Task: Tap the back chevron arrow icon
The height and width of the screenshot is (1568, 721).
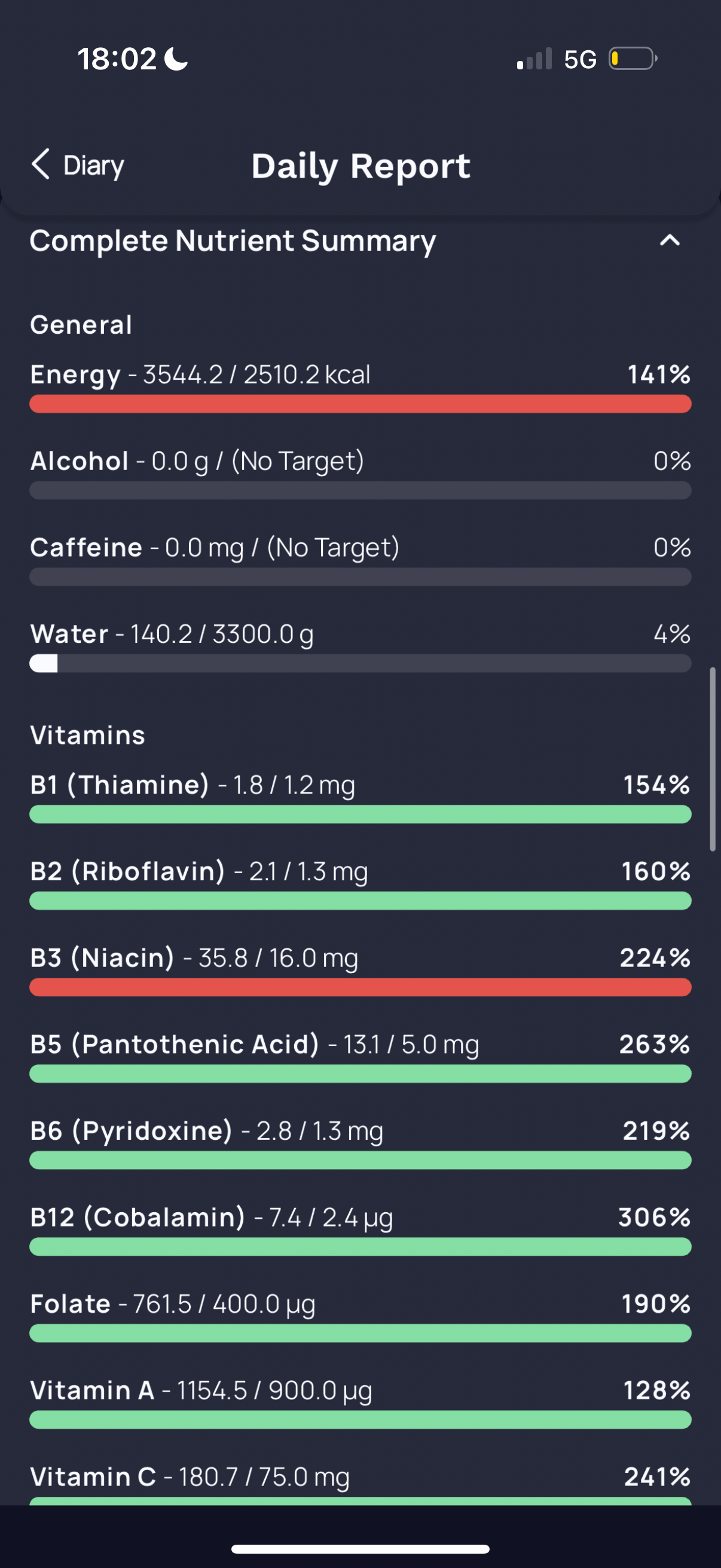Action: [x=40, y=164]
